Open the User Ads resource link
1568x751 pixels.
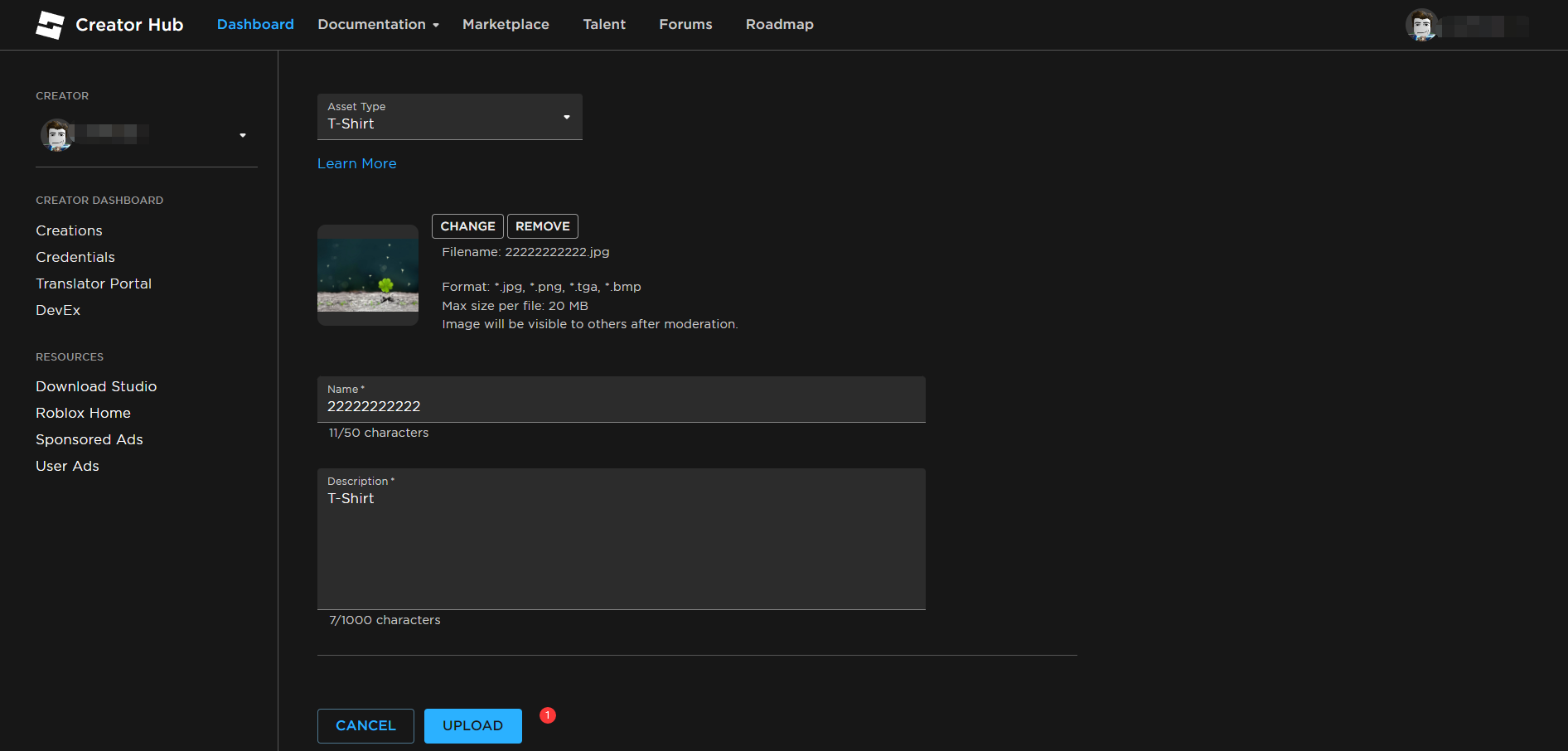point(67,466)
